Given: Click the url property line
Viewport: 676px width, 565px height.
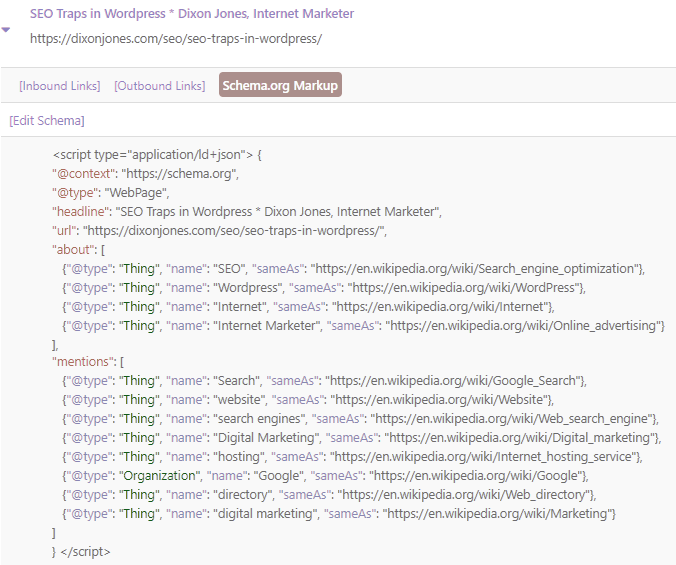Looking at the screenshot, I should [x=219, y=231].
